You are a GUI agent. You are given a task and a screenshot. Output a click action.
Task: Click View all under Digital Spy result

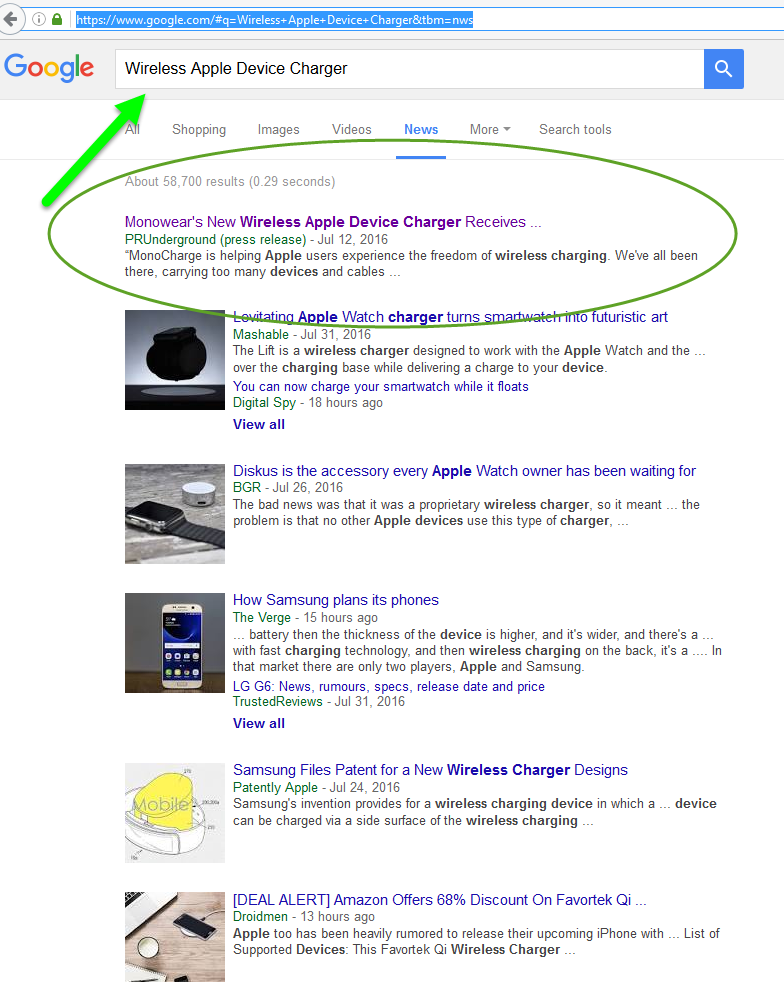click(259, 425)
